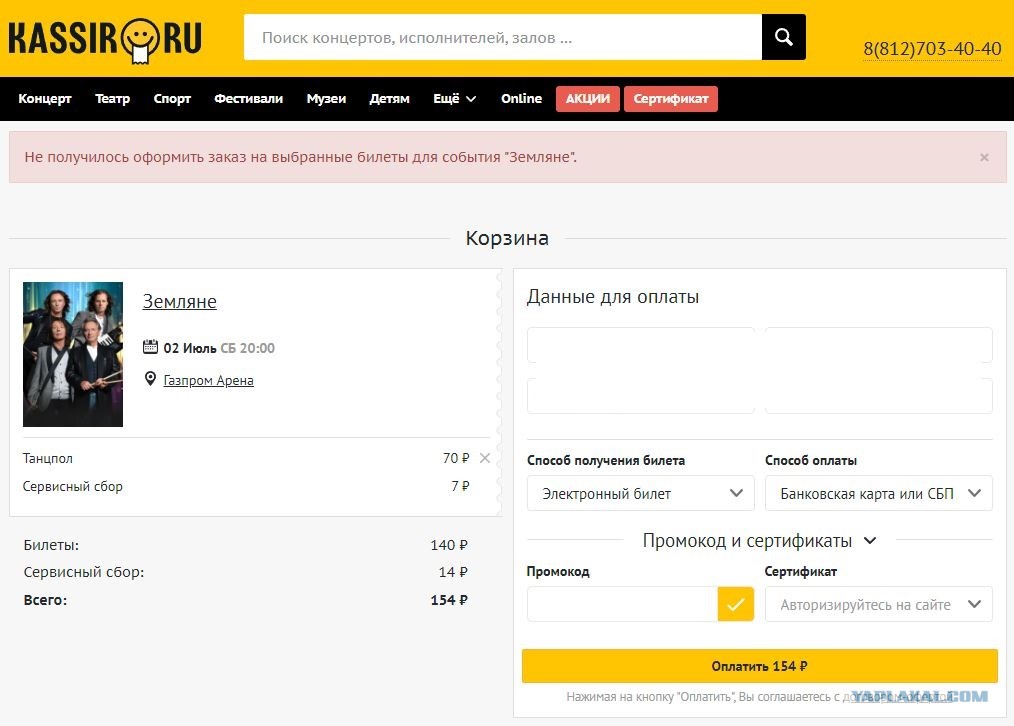Screen dimensions: 1014x726
Task: Apply promo code with checkmark button
Action: click(735, 604)
